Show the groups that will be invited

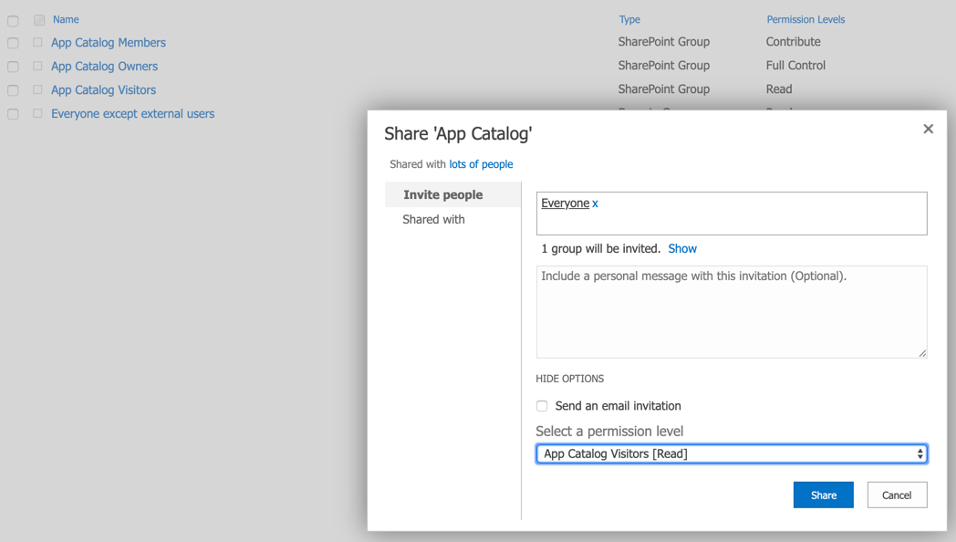682,249
